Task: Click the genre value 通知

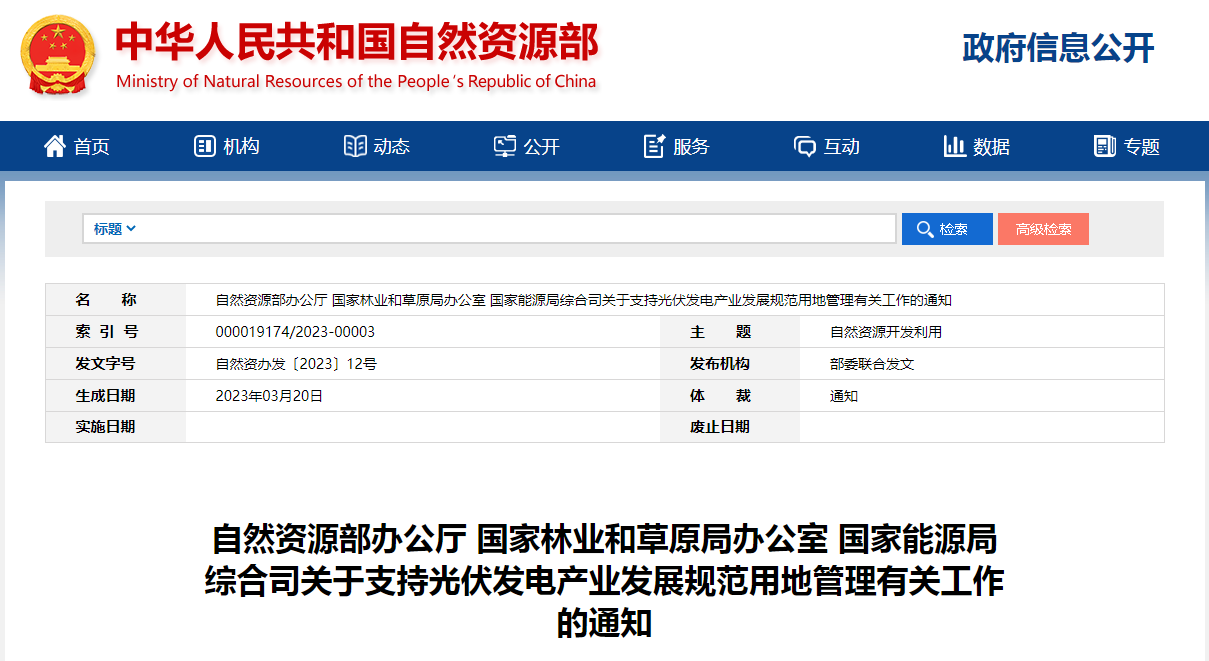Action: click(x=844, y=396)
